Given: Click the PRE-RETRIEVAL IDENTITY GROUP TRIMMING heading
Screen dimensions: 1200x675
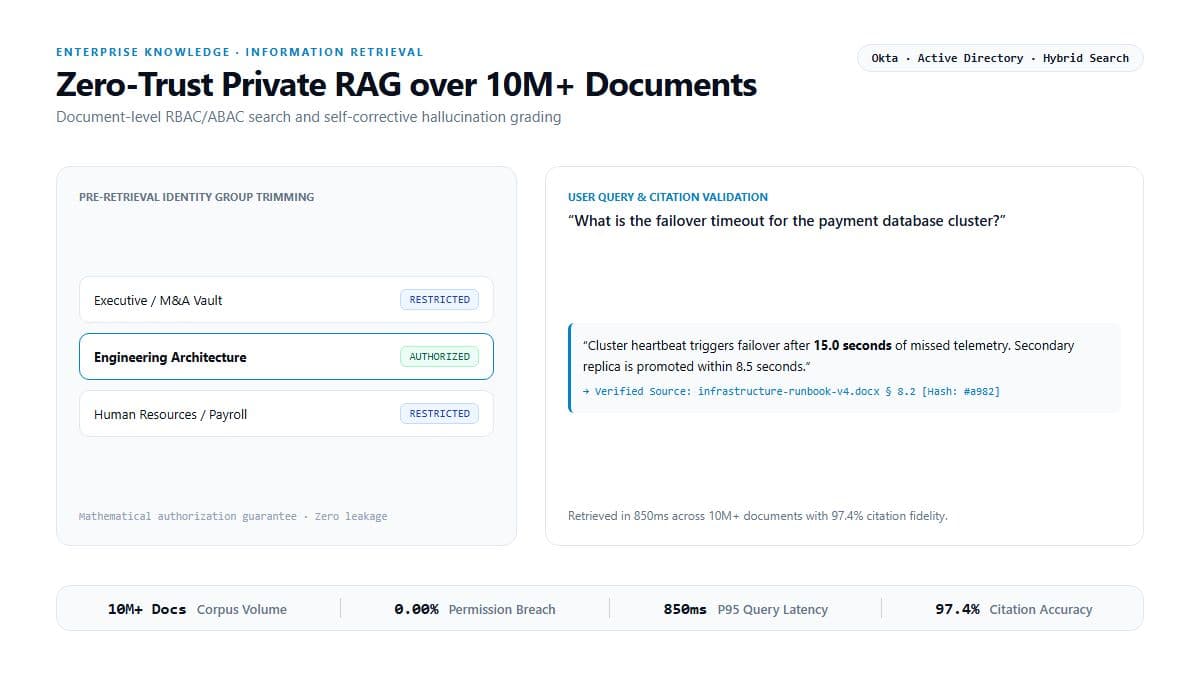Looking at the screenshot, I should pos(196,197).
